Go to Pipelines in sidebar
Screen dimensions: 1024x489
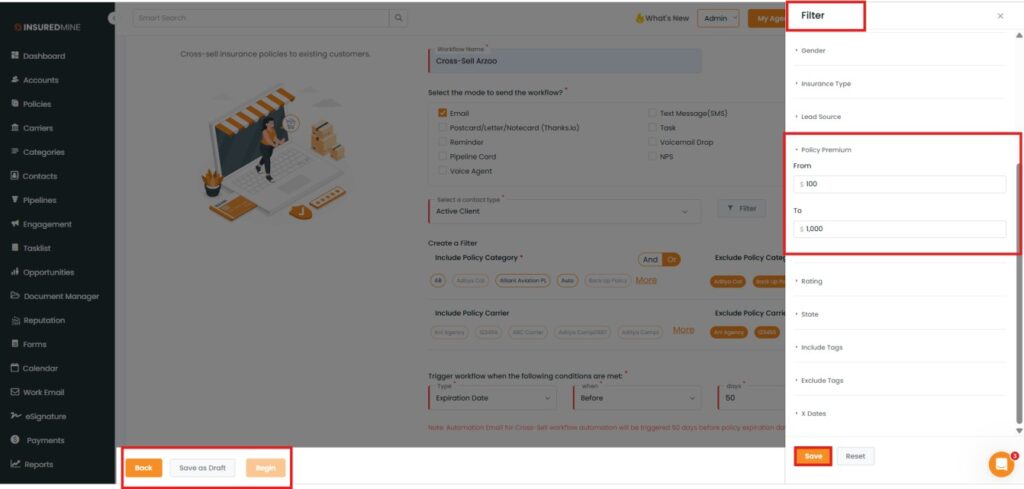(39, 200)
